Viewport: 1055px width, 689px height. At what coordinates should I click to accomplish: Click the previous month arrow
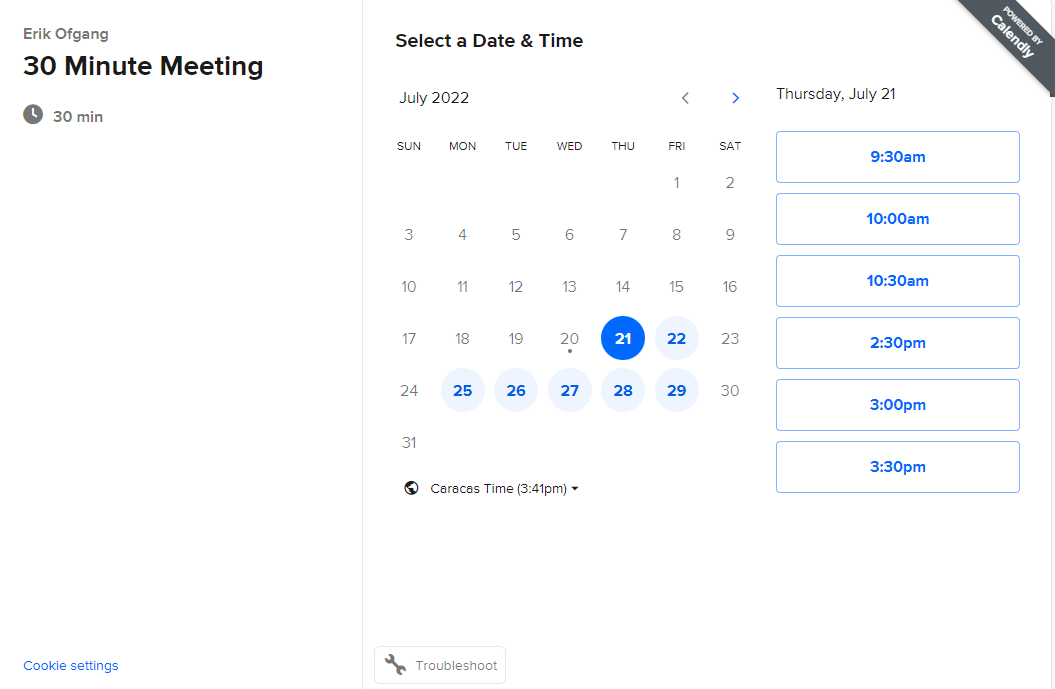pyautogui.click(x=685, y=98)
